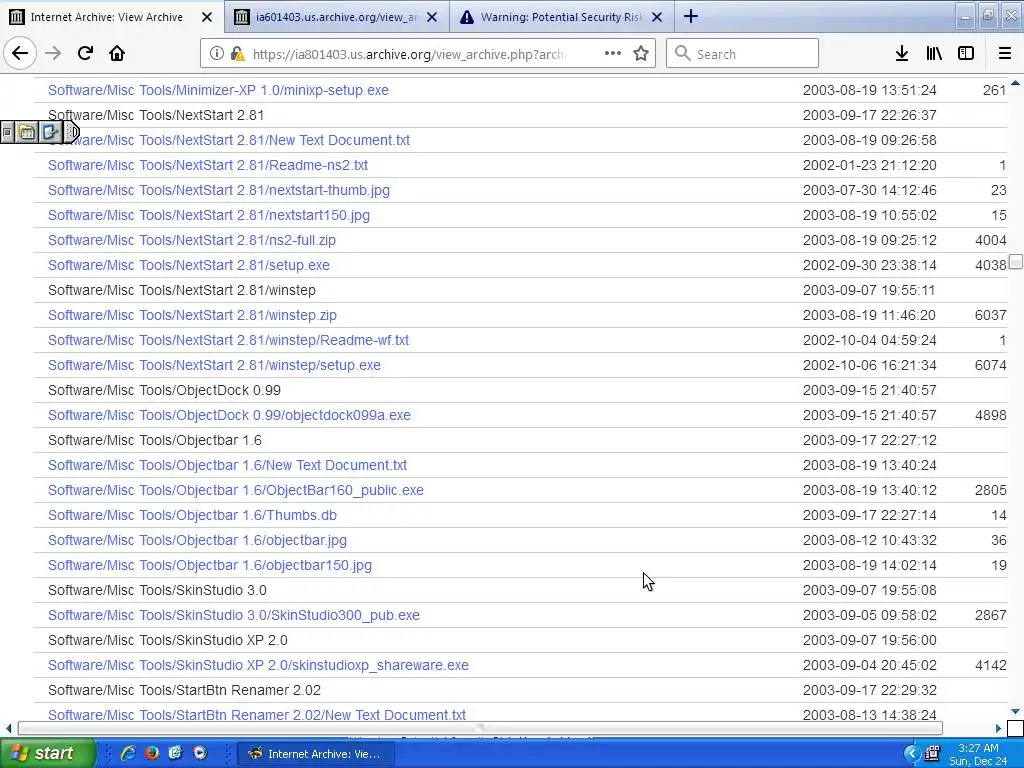Download ns2-full.zip link
This screenshot has height=768, width=1024.
(192, 240)
